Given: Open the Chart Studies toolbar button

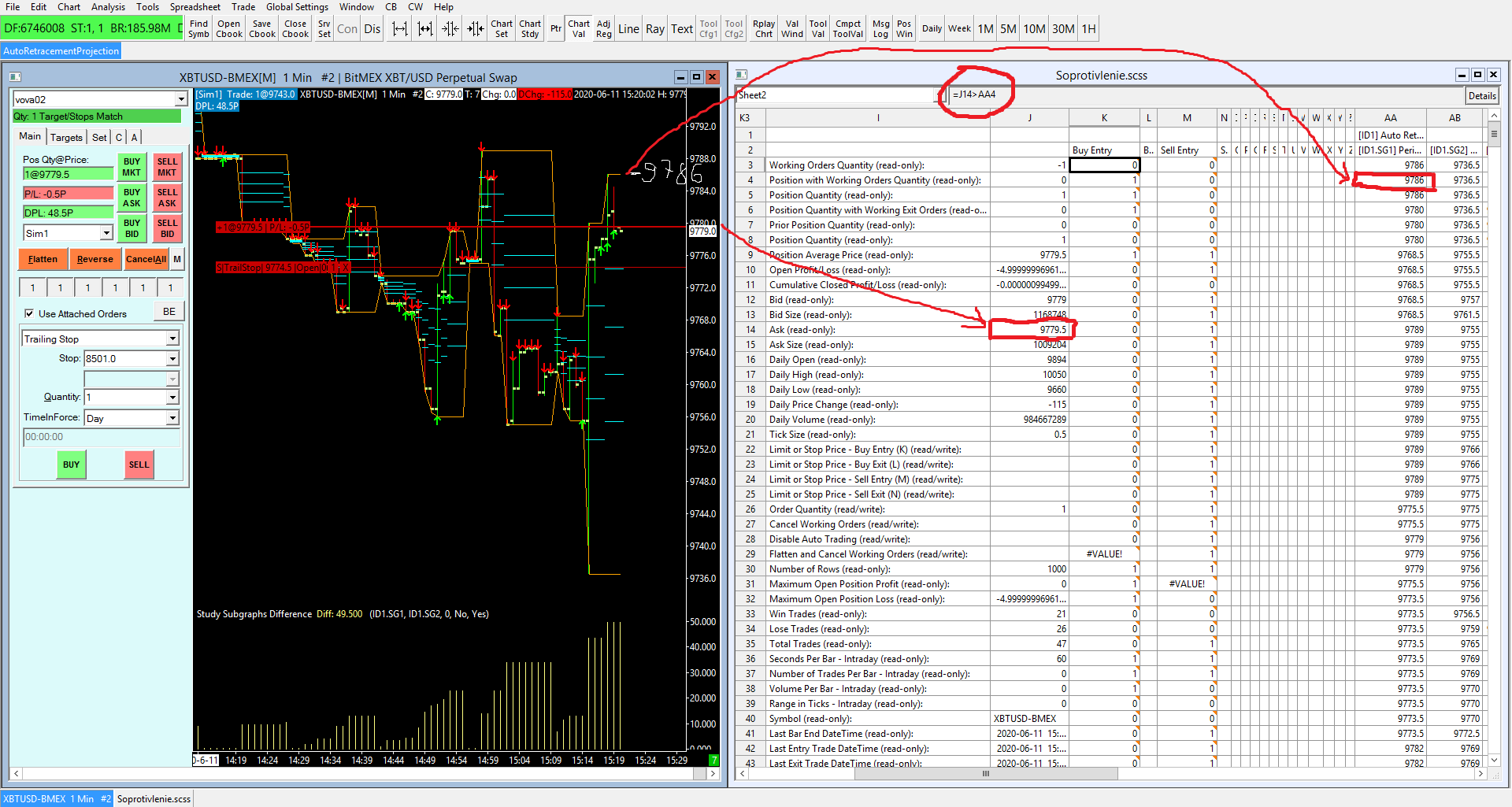Looking at the screenshot, I should (x=529, y=29).
